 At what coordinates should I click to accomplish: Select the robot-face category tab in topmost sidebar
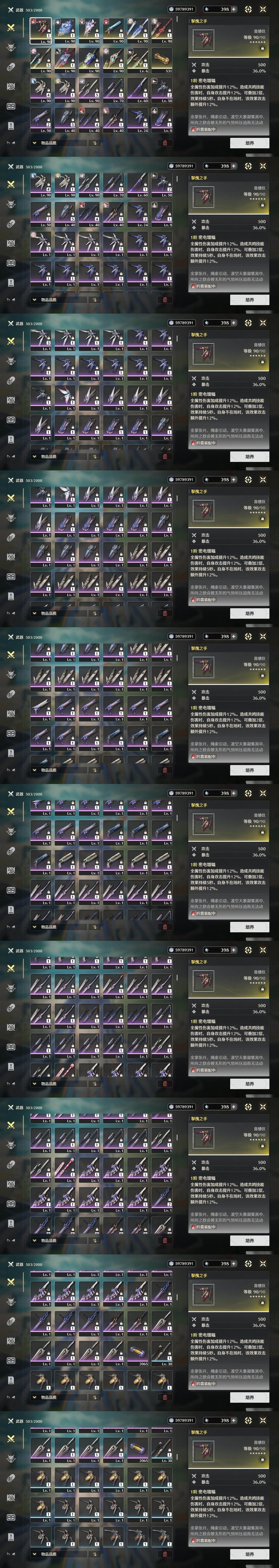(x=11, y=106)
